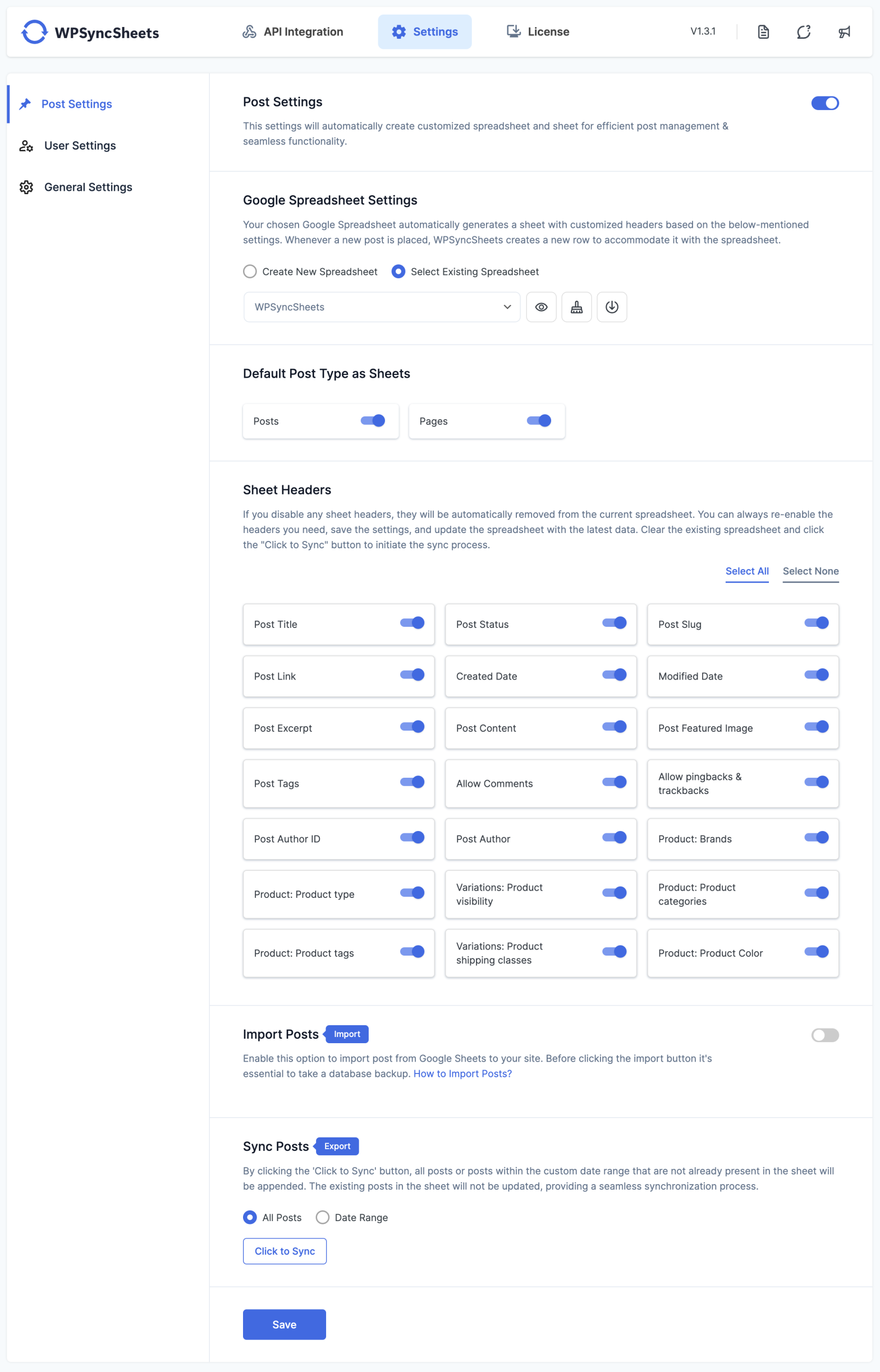Image resolution: width=880 pixels, height=1372 pixels.
Task: Open the WPSyncSheets spreadsheet dropdown
Action: pyautogui.click(x=382, y=308)
